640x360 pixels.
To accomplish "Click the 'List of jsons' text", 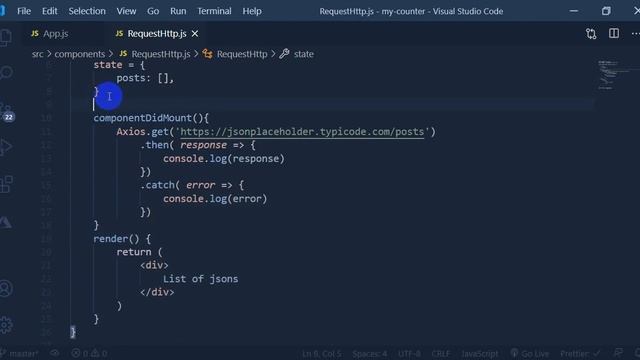I will (x=200, y=279).
